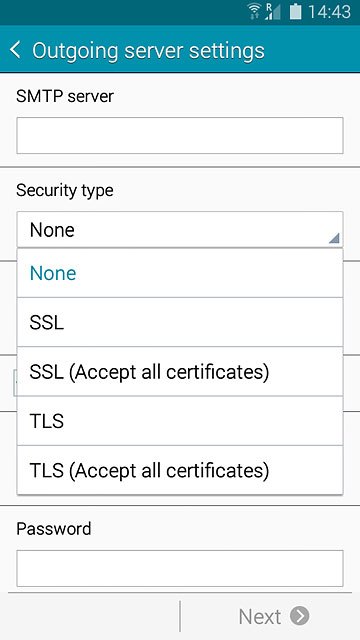
Task: Tap the Password label text
Action: click(53, 529)
